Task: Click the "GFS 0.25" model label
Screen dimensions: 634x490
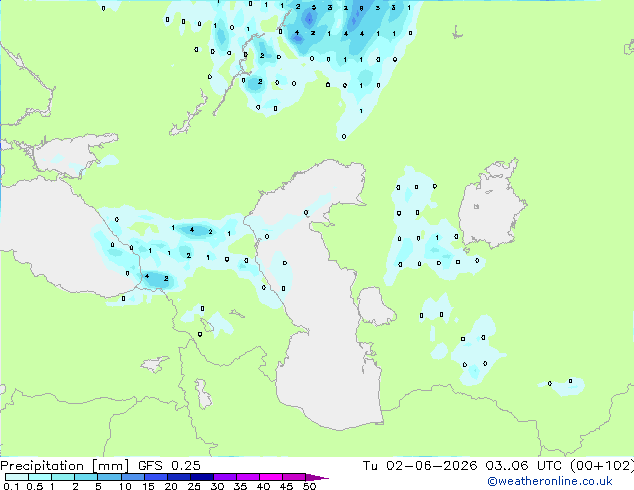Action: (169, 466)
